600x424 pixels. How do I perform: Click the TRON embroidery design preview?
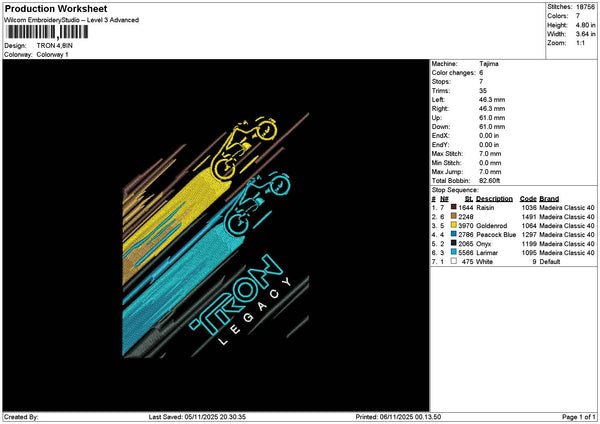[215, 235]
